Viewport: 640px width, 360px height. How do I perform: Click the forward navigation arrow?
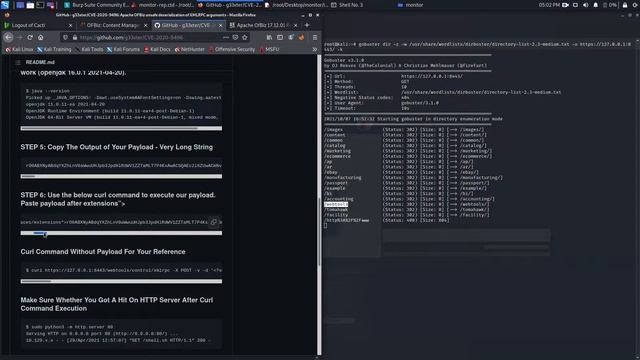pos(19,37)
